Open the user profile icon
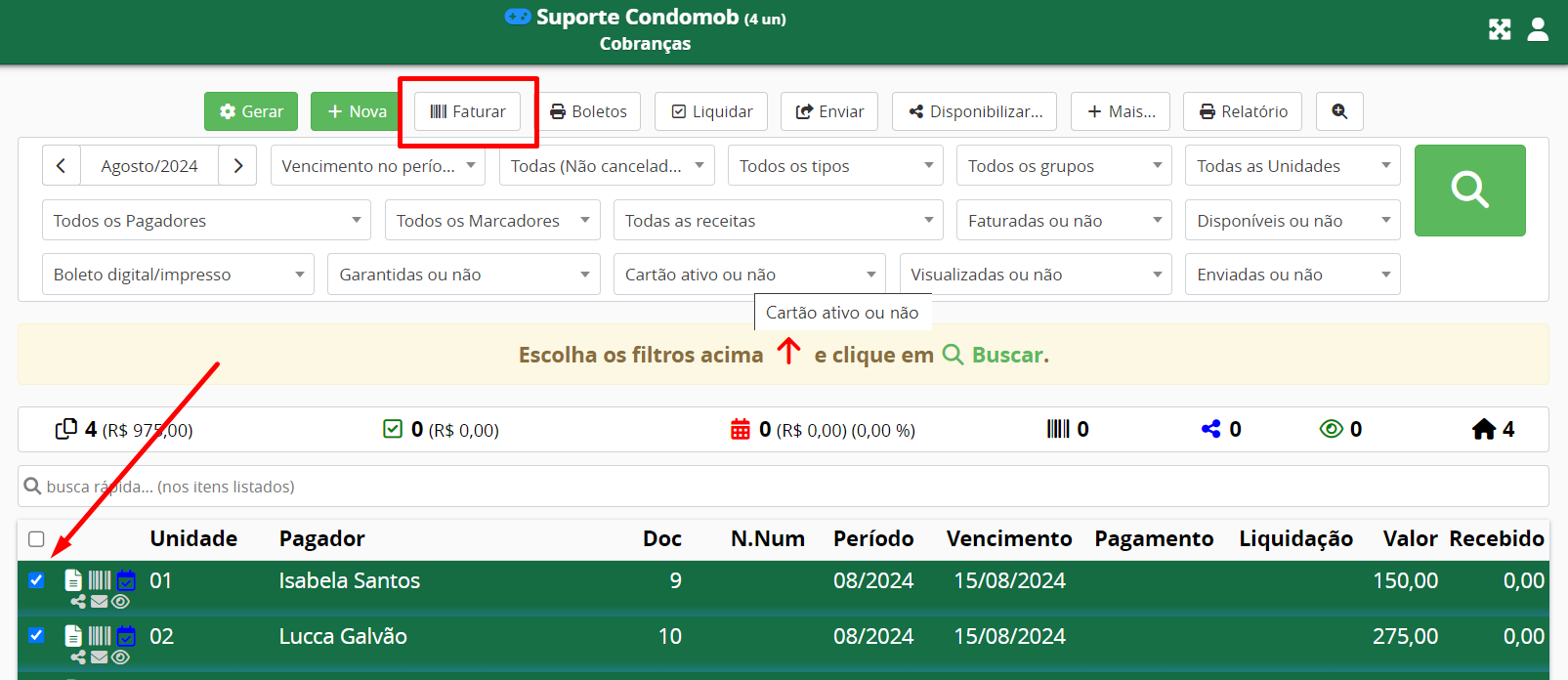This screenshot has width=1568, height=680. pos(1538,29)
